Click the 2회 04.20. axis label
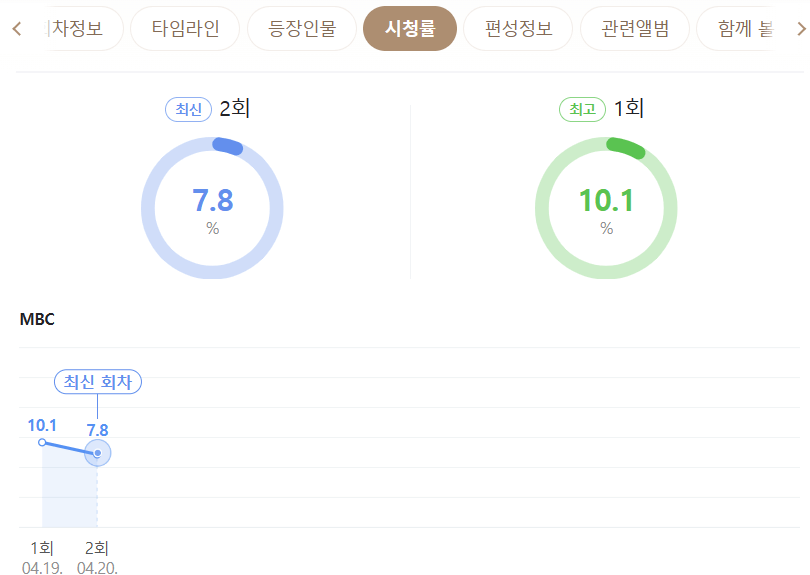Screen dimensions: 810x575 click(x=97, y=557)
